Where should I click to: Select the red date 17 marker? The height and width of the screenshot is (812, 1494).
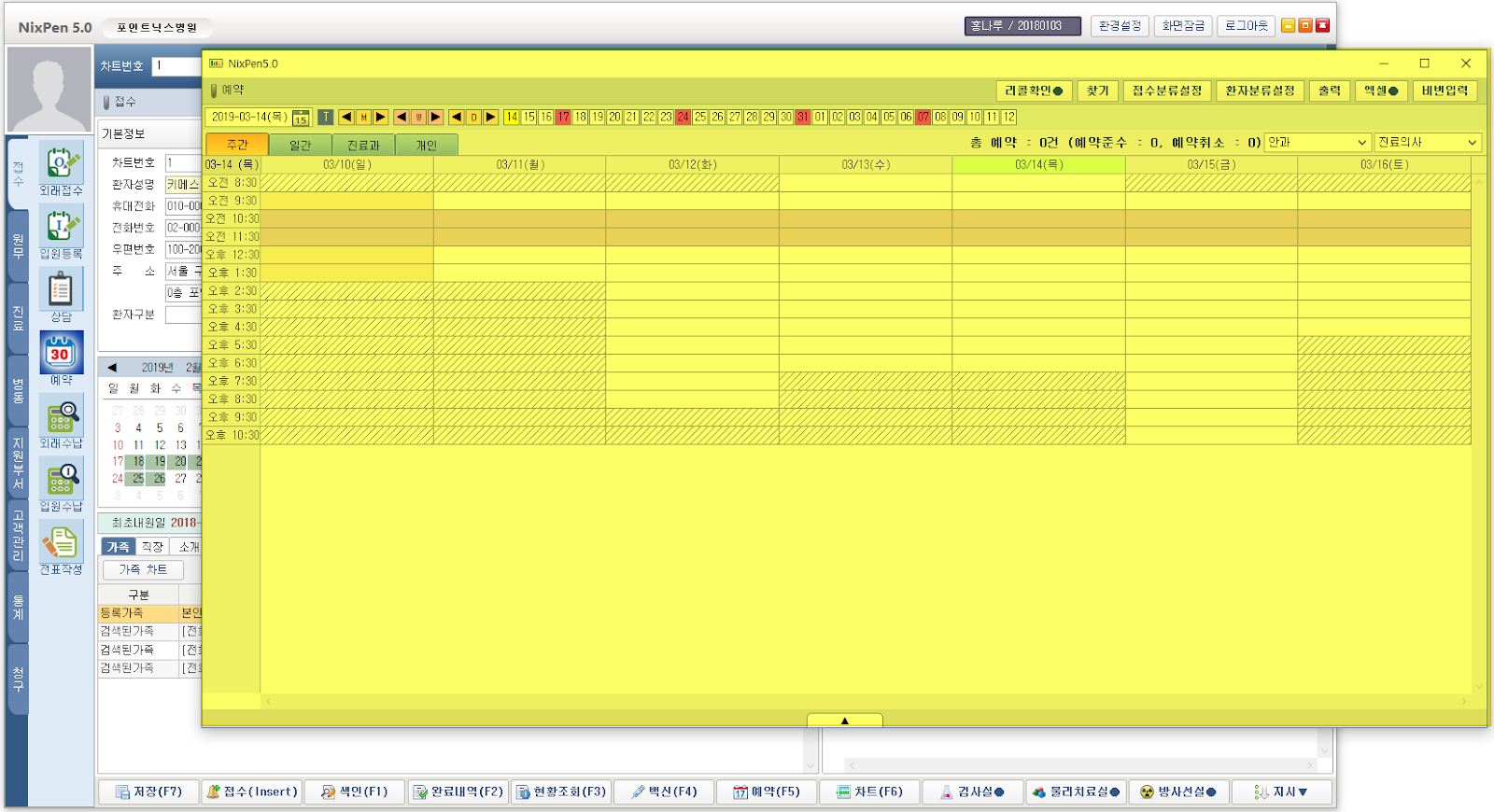(x=563, y=118)
